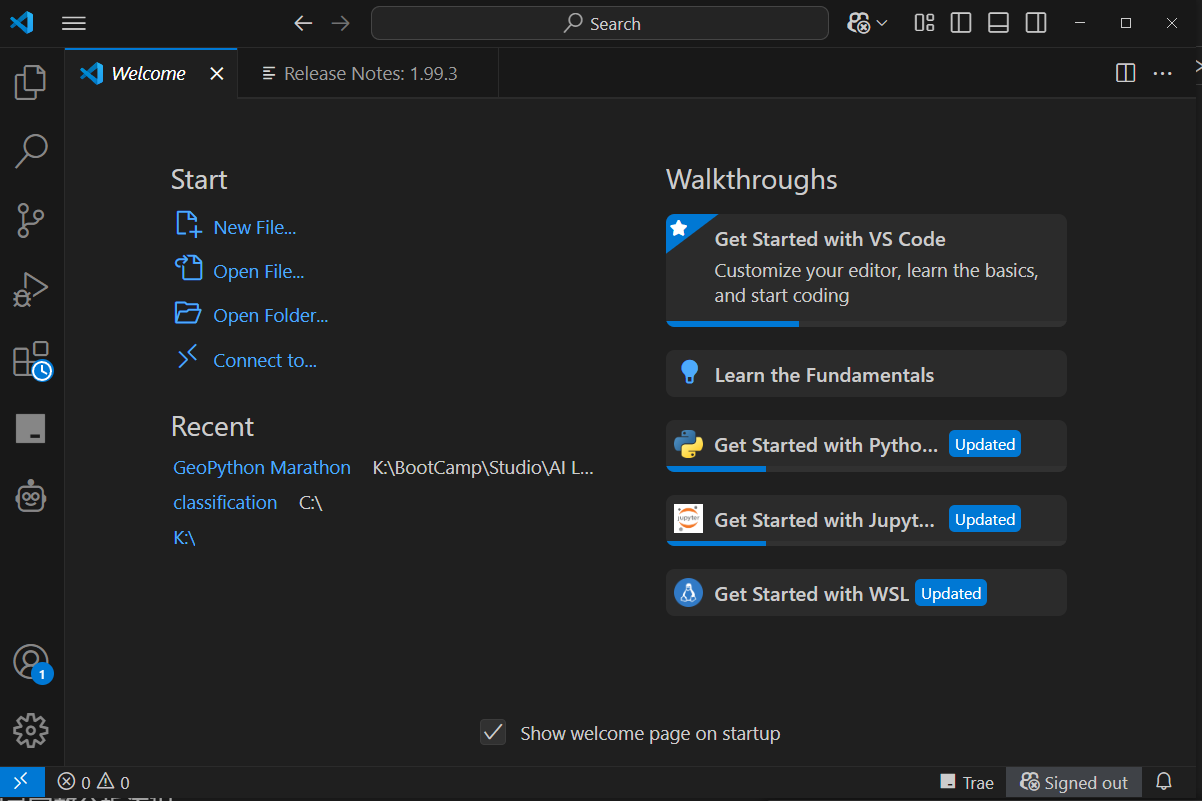Click the hamburger application menu

pos(73,23)
